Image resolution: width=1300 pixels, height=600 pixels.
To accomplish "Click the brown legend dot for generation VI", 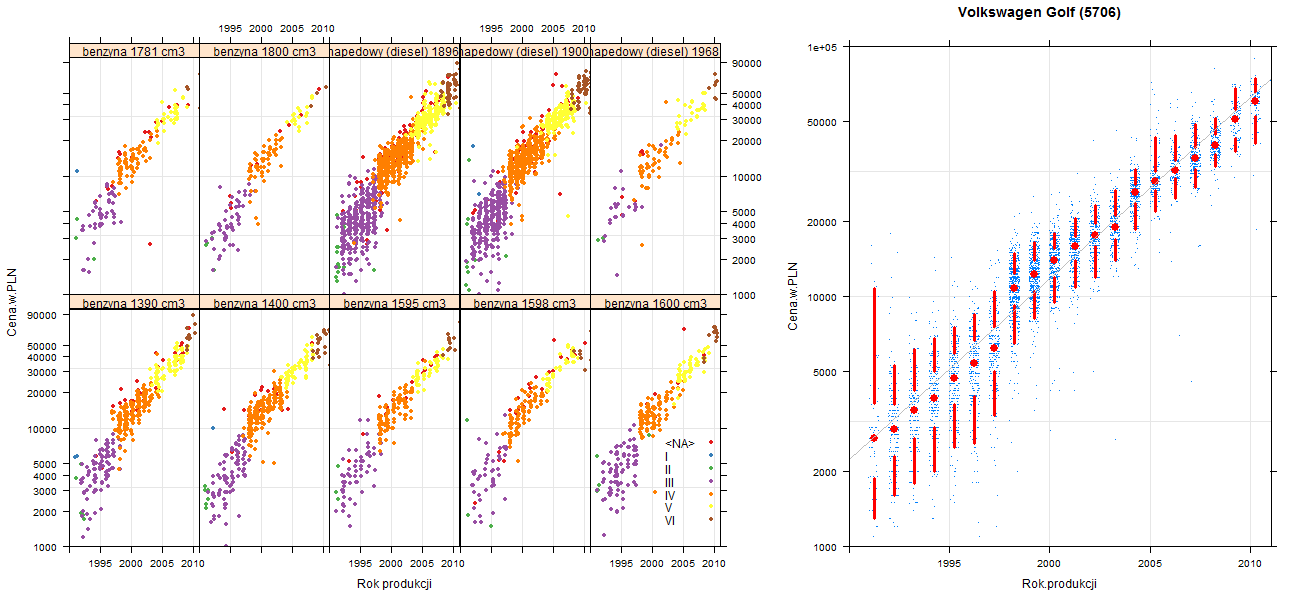I will pyautogui.click(x=710, y=520).
